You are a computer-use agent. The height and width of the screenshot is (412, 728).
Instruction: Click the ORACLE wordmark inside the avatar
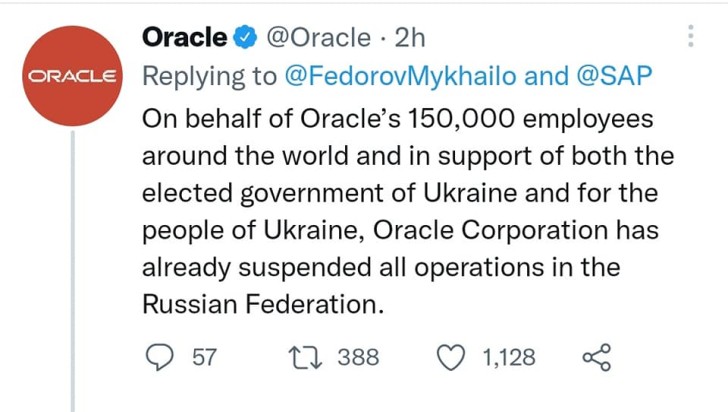tap(73, 76)
